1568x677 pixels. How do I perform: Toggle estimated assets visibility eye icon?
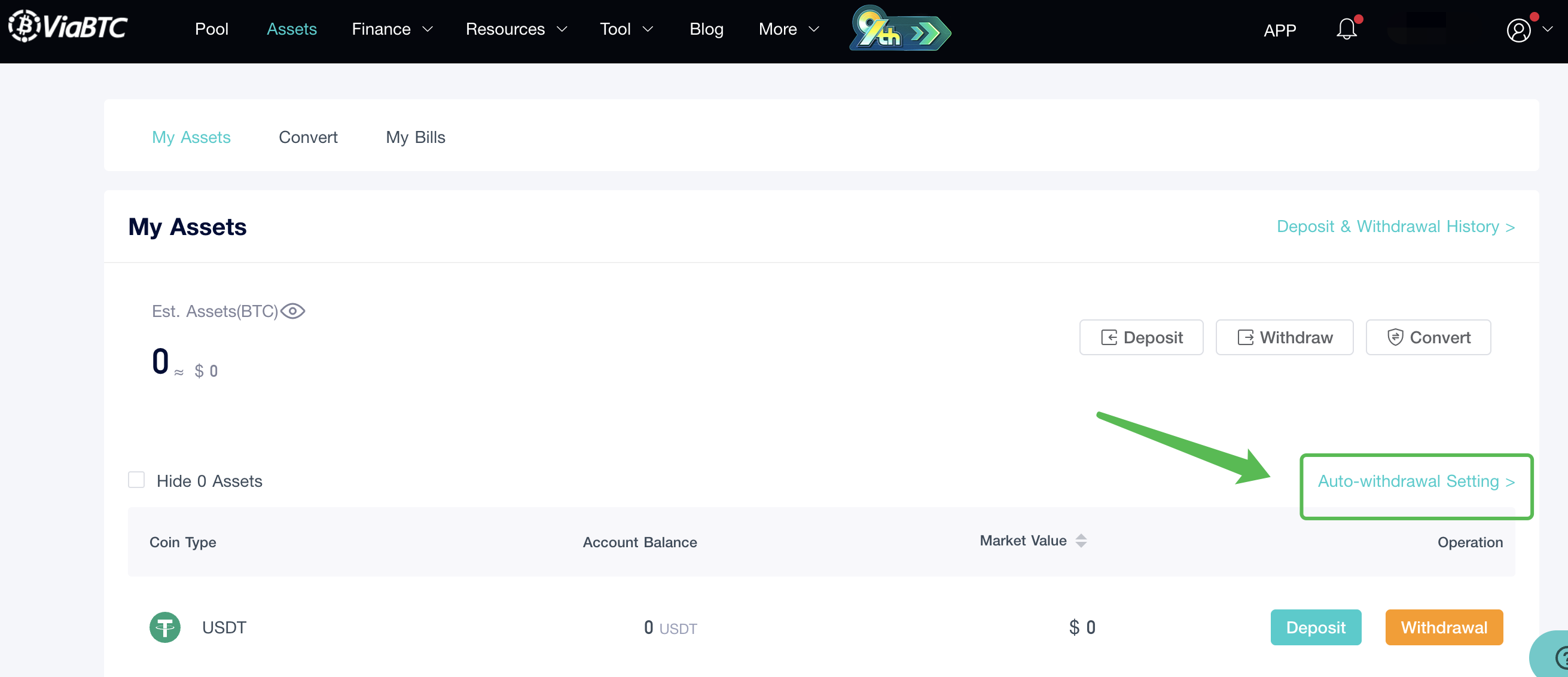(x=293, y=311)
